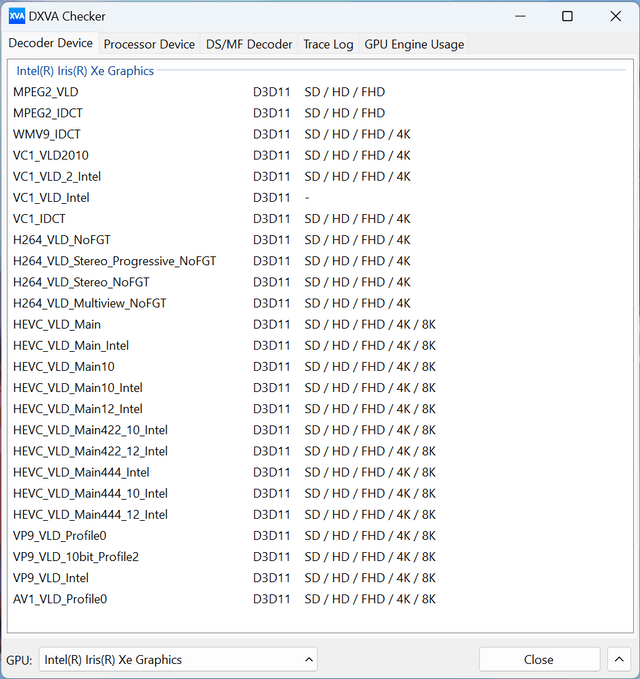The width and height of the screenshot is (640, 679).
Task: Click the GPU: label
Action: point(19,660)
